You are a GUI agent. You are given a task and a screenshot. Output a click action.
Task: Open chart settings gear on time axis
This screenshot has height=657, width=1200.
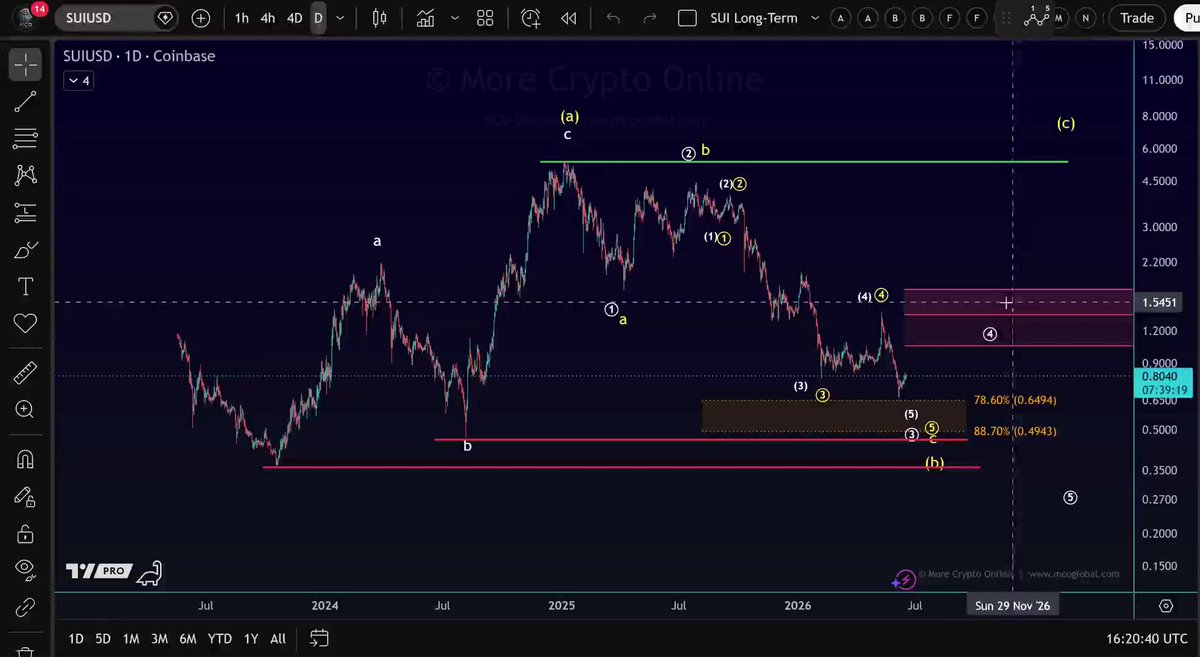point(1166,605)
